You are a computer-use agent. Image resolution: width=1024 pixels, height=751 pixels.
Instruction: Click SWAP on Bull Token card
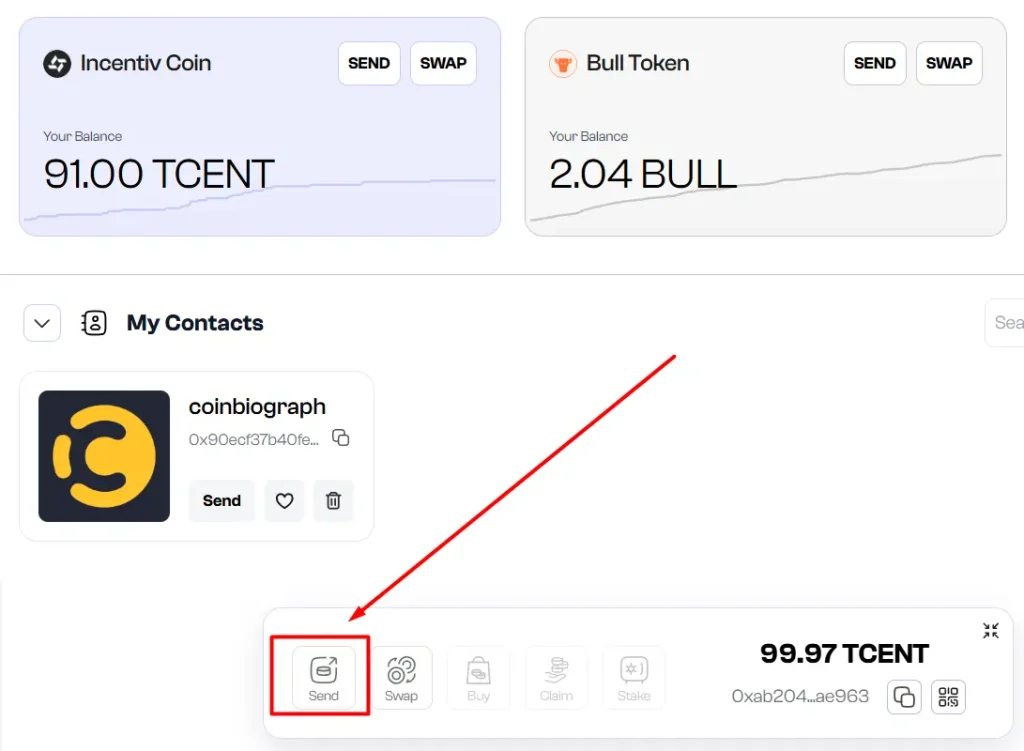[949, 63]
